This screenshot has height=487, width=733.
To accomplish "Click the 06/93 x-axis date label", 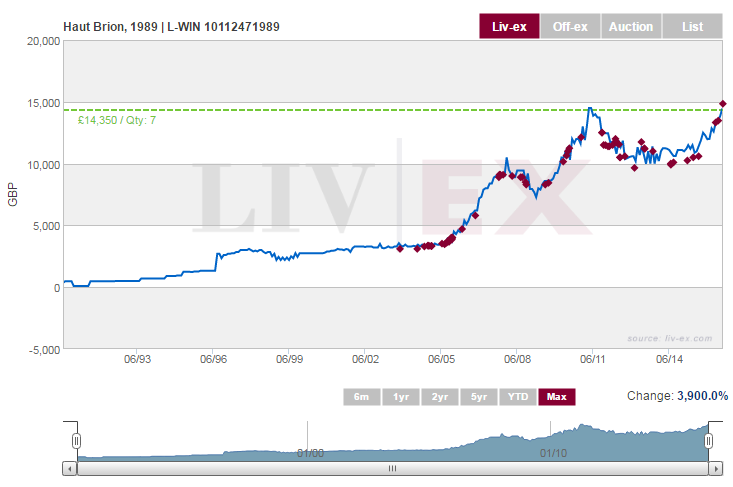I will tap(137, 359).
